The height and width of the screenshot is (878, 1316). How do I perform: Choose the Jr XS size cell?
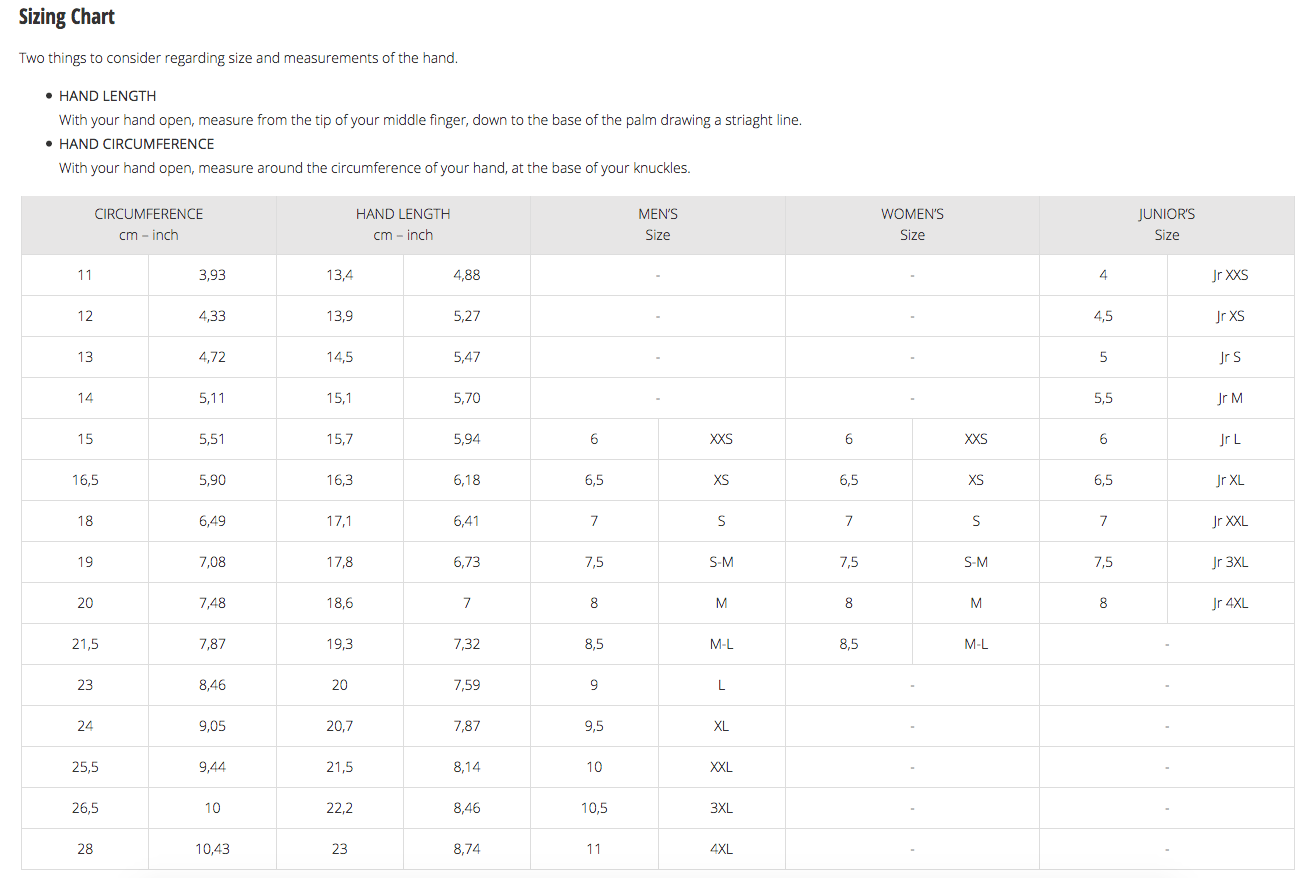click(1230, 316)
